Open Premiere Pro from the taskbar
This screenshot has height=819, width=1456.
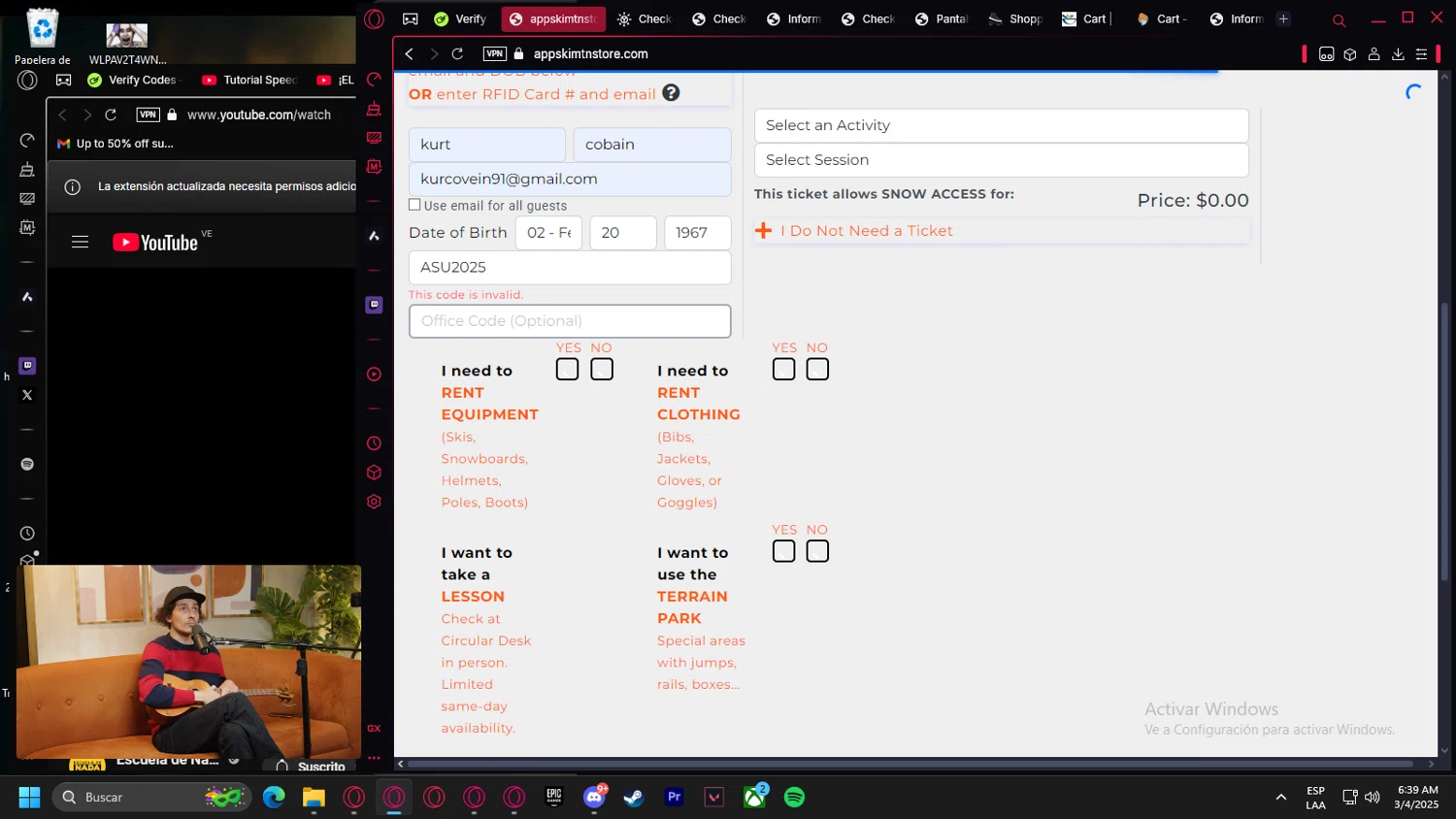click(x=674, y=798)
